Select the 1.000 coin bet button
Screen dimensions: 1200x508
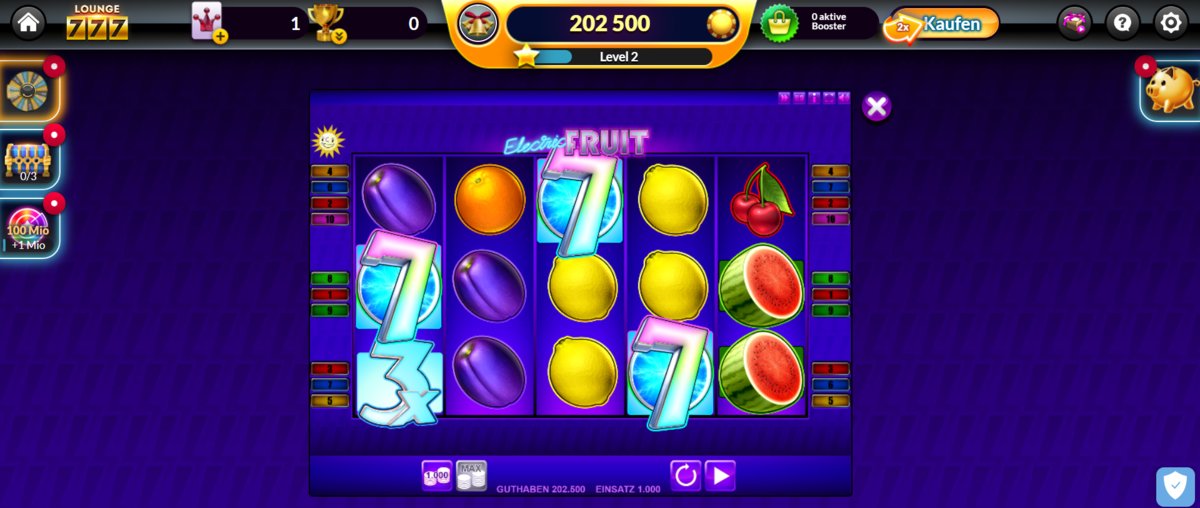pyautogui.click(x=437, y=476)
